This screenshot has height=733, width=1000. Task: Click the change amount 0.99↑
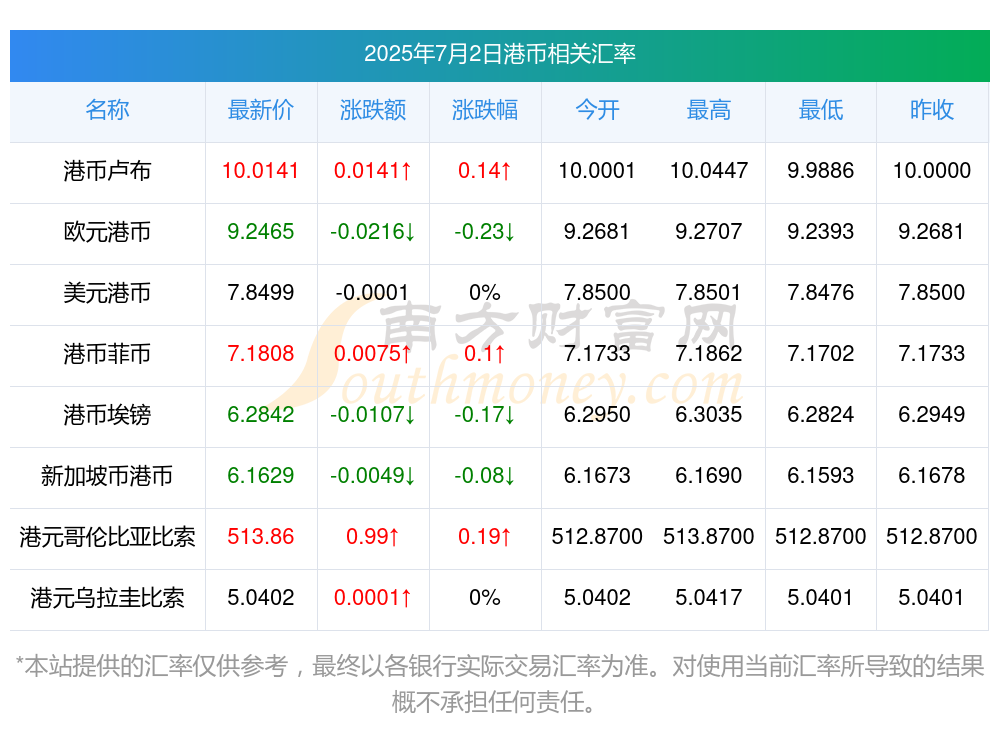(x=373, y=537)
